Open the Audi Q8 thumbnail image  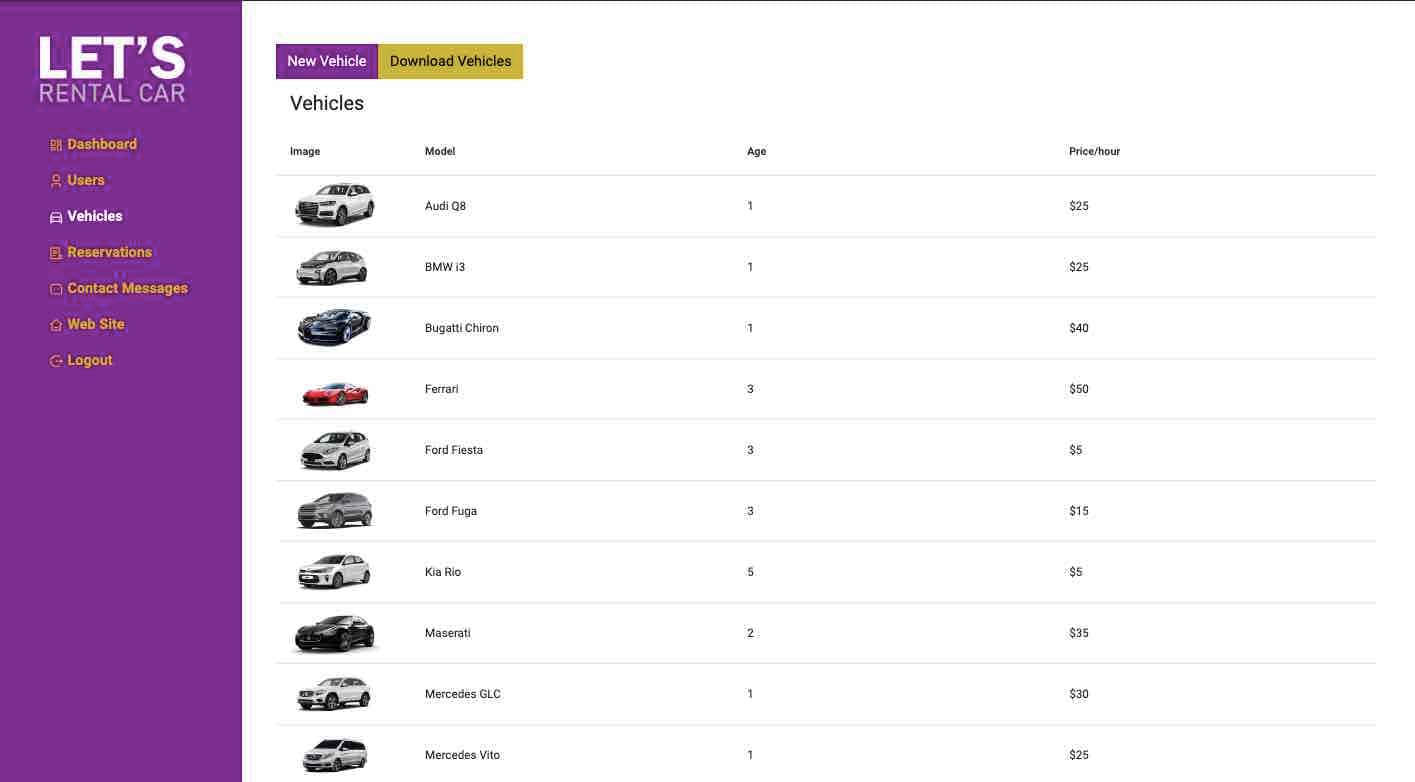point(335,206)
